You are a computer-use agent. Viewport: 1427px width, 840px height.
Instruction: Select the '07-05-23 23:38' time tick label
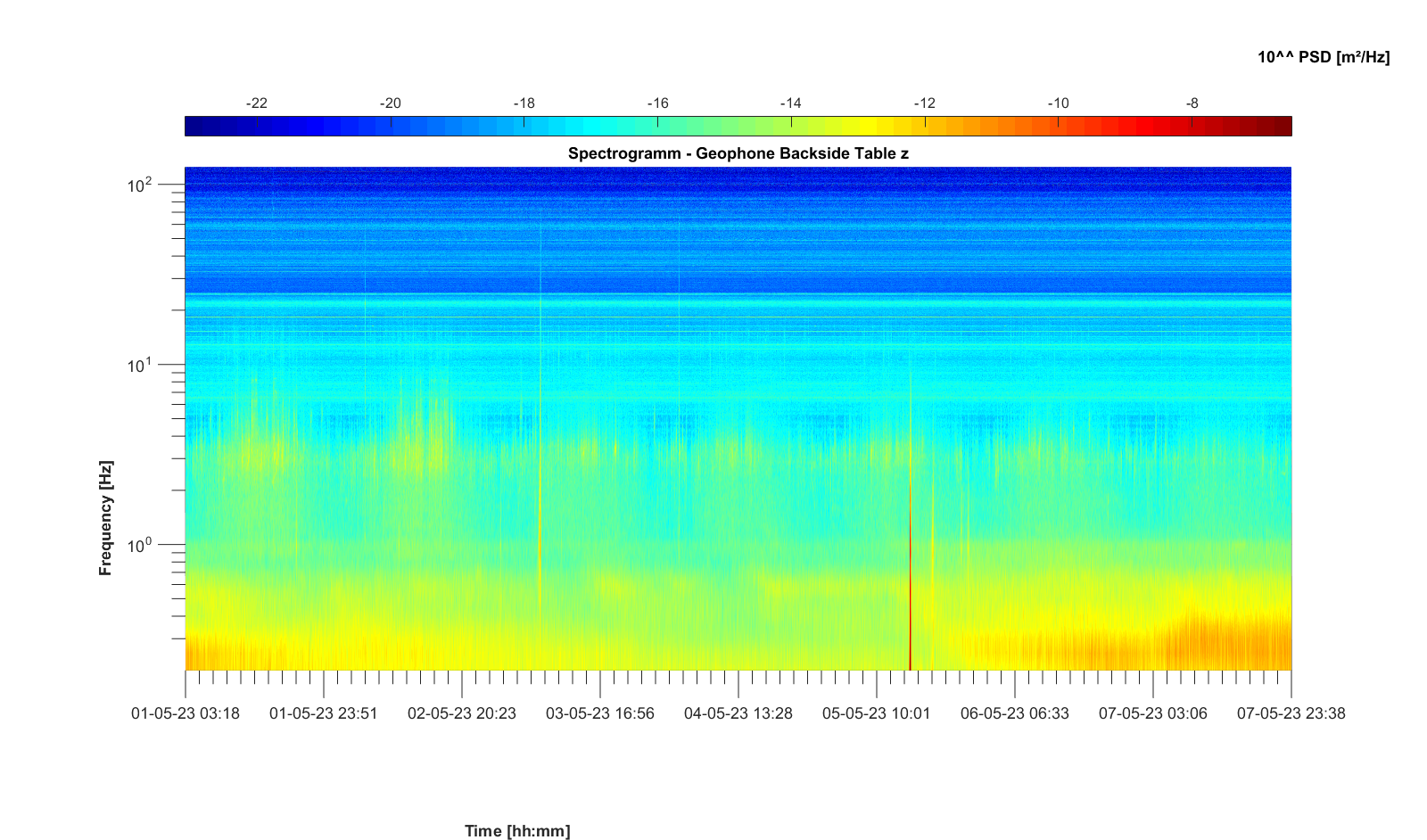pos(1291,713)
